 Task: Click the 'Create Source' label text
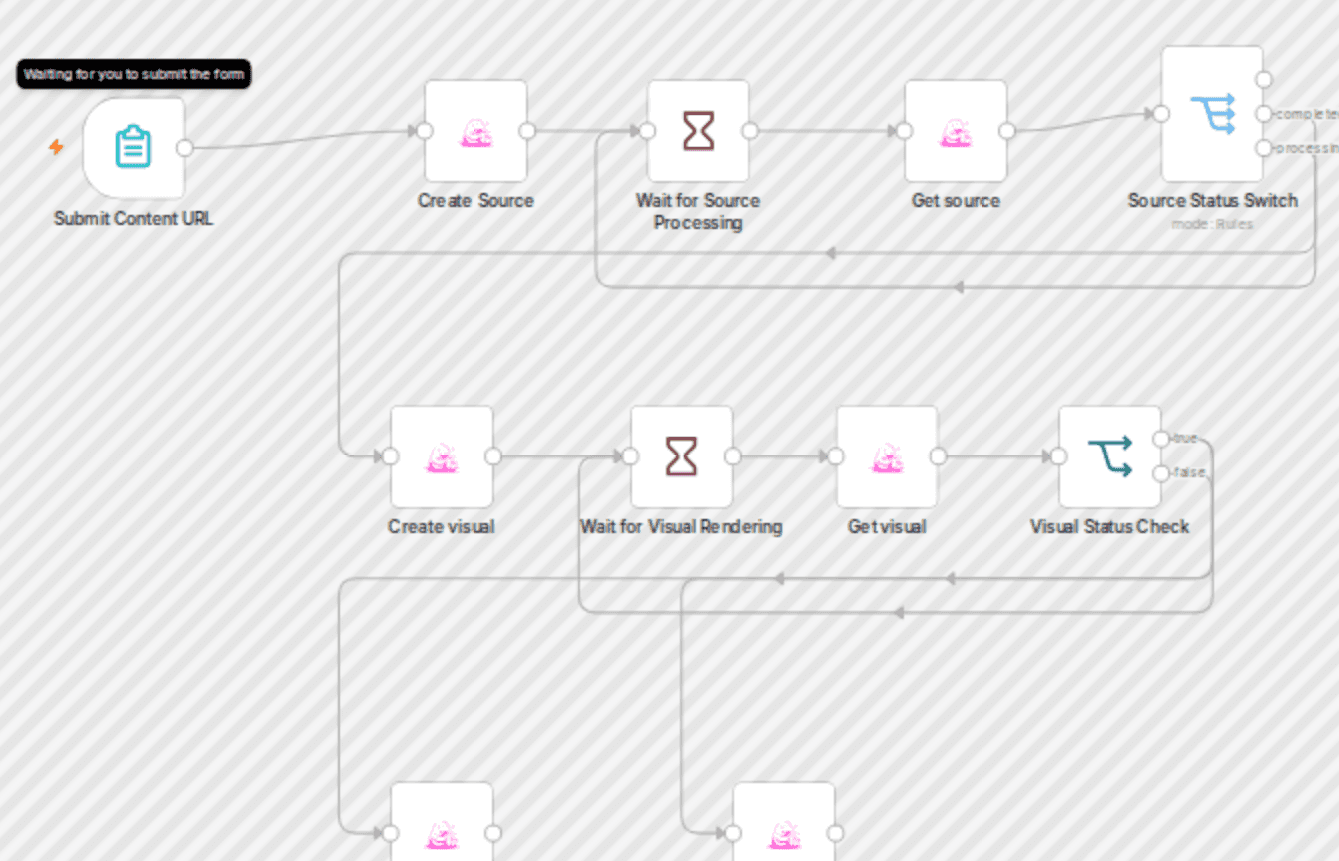pyautogui.click(x=476, y=200)
